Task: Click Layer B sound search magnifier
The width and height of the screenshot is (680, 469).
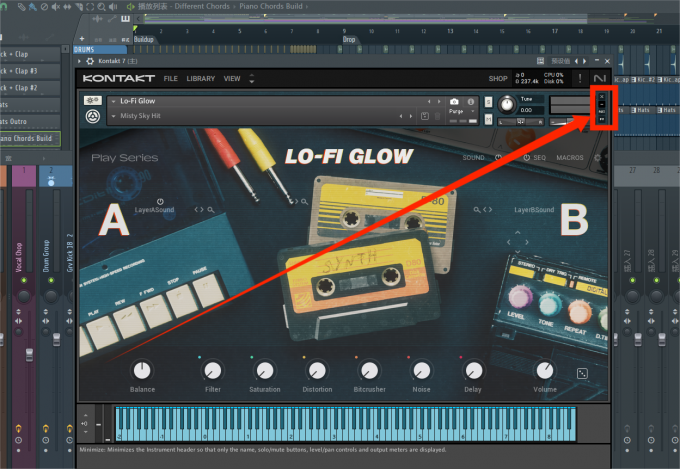Action: pyautogui.click(x=477, y=210)
